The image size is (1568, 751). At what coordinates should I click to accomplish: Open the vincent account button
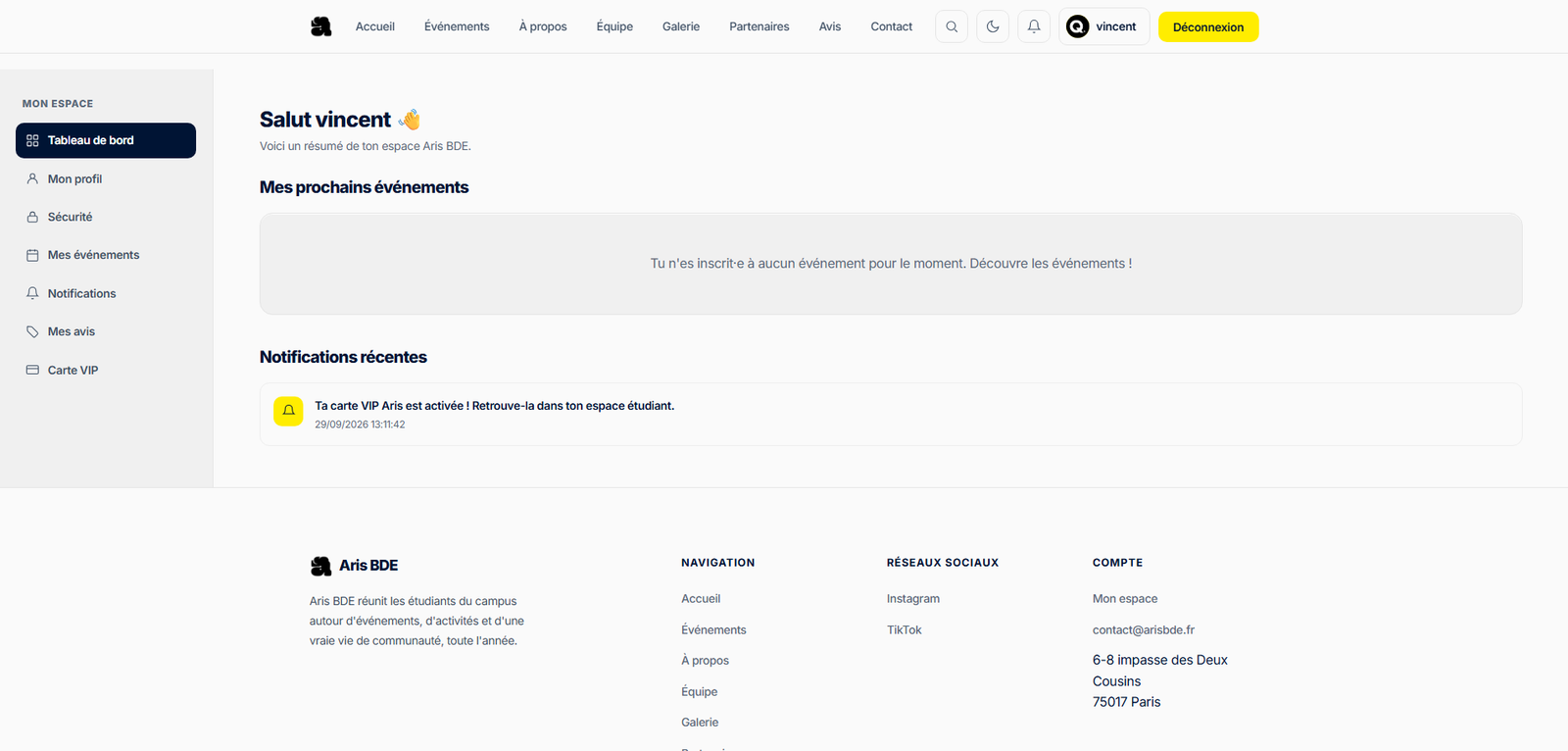click(x=1104, y=26)
